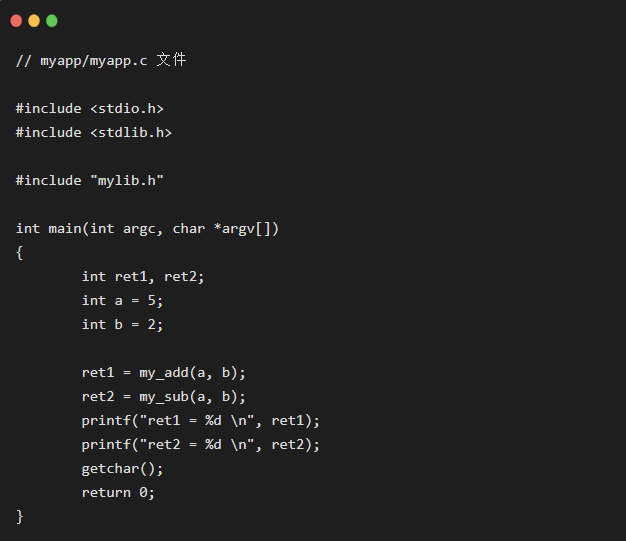The image size is (626, 541).
Task: Click the value 2 assigned to b
Action: point(152,325)
